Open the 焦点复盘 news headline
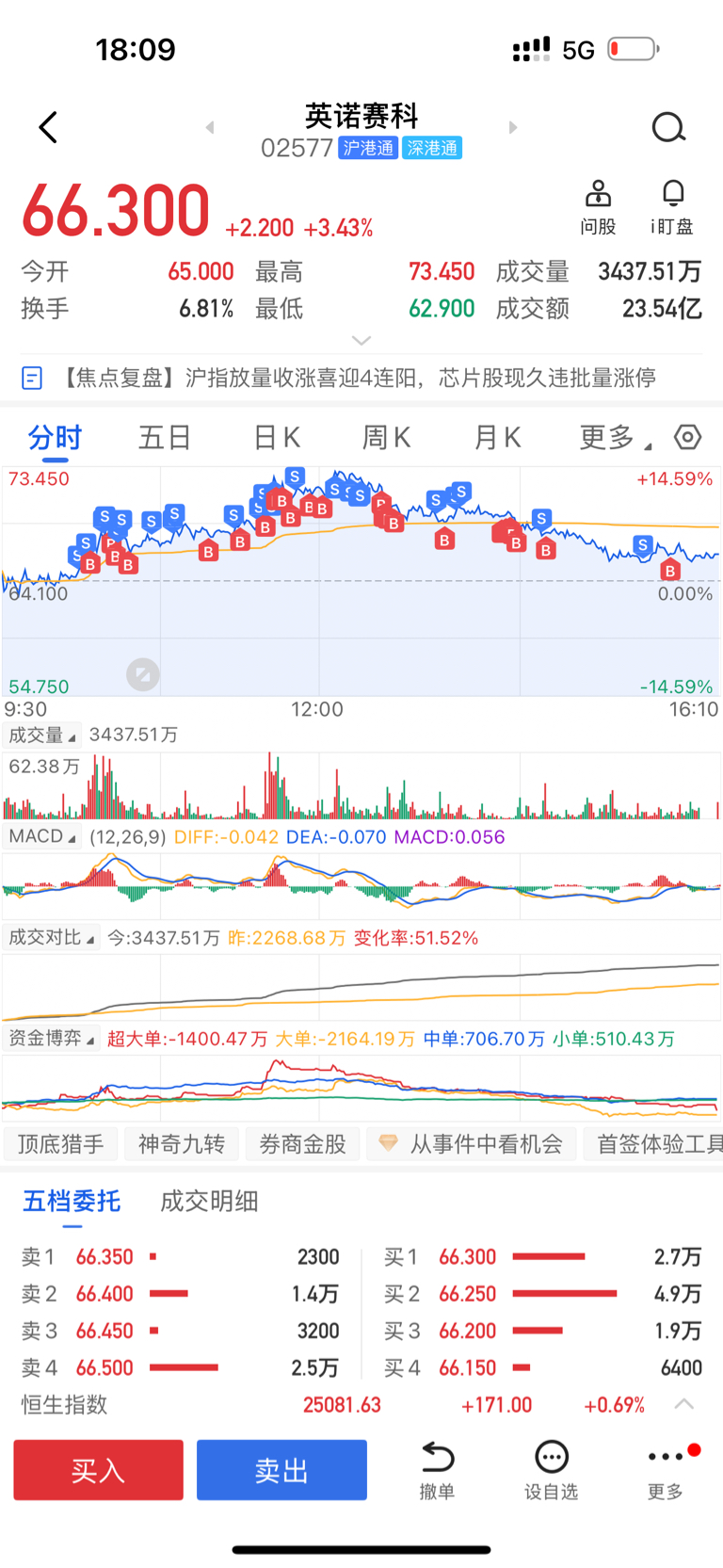This screenshot has width=723, height=1568. pos(358,379)
